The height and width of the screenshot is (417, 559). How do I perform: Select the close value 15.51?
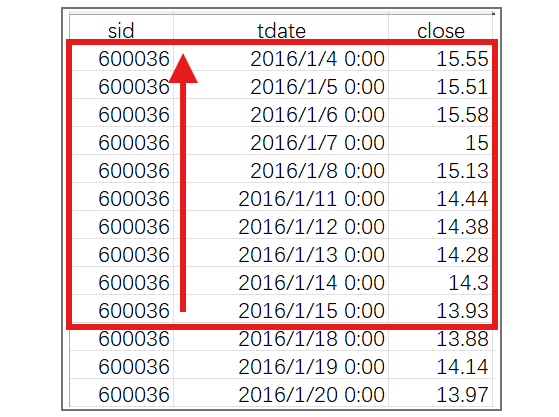click(441, 85)
